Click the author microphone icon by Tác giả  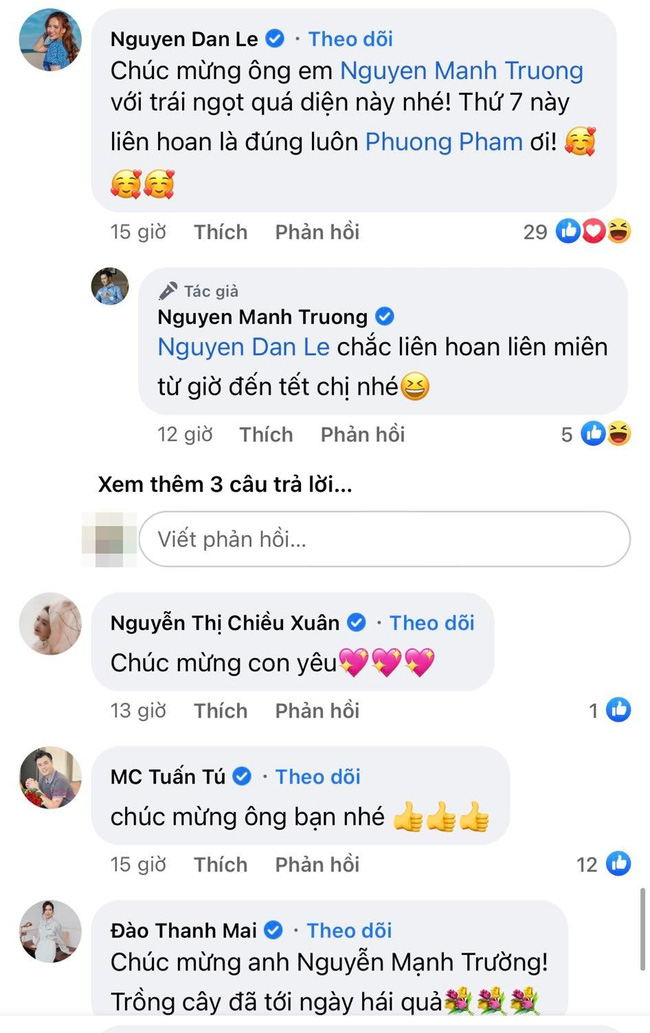[168, 291]
